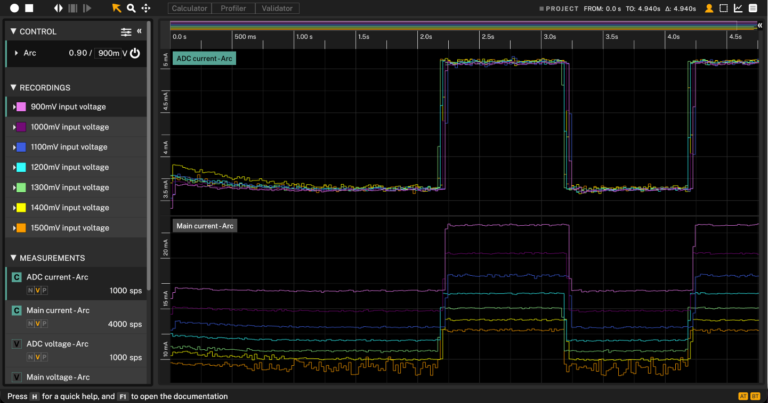
Task: Toggle V mode under ADC voltage - Arc
Action: [x=37, y=357]
